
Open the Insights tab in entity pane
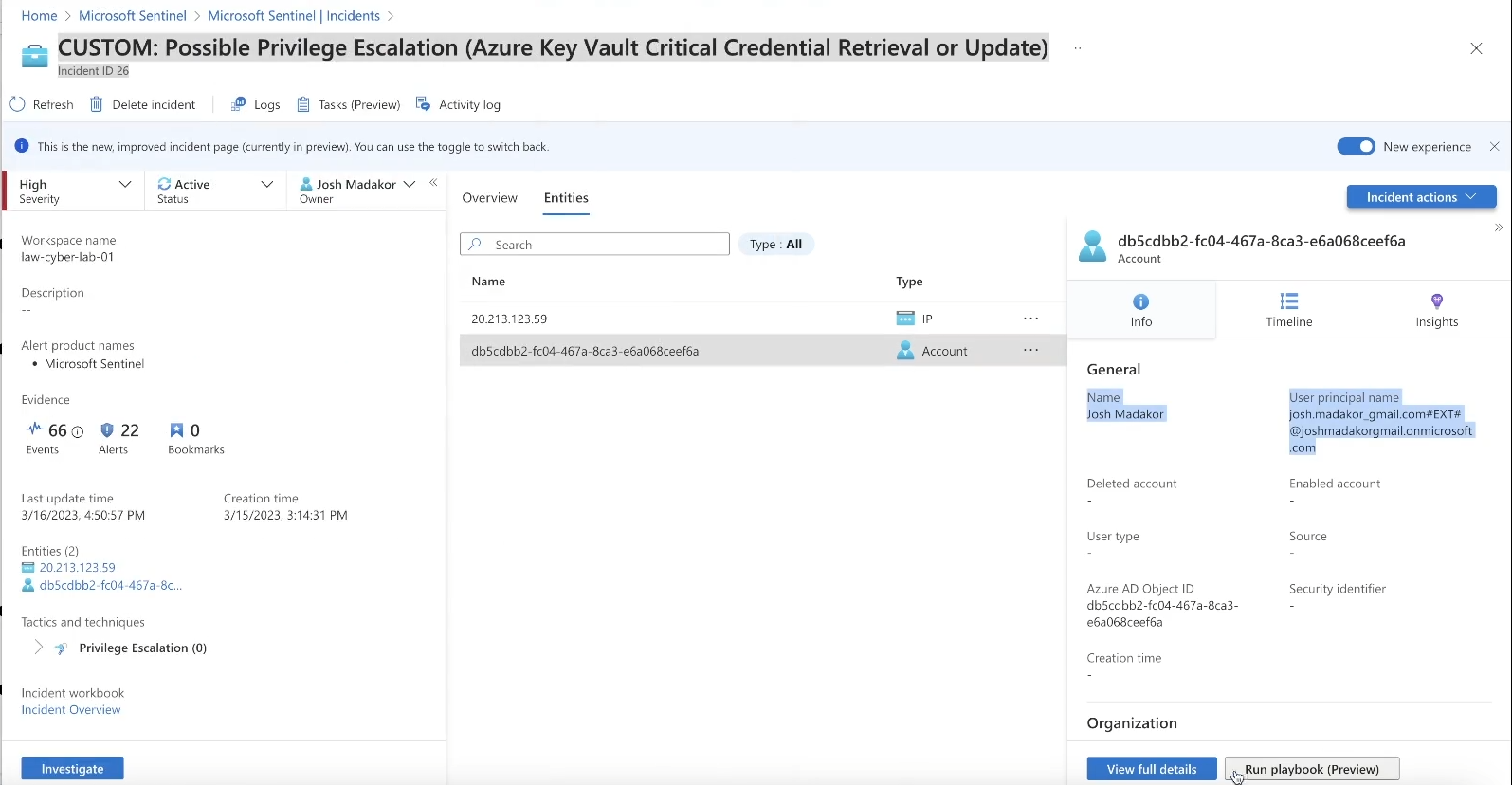(1437, 310)
